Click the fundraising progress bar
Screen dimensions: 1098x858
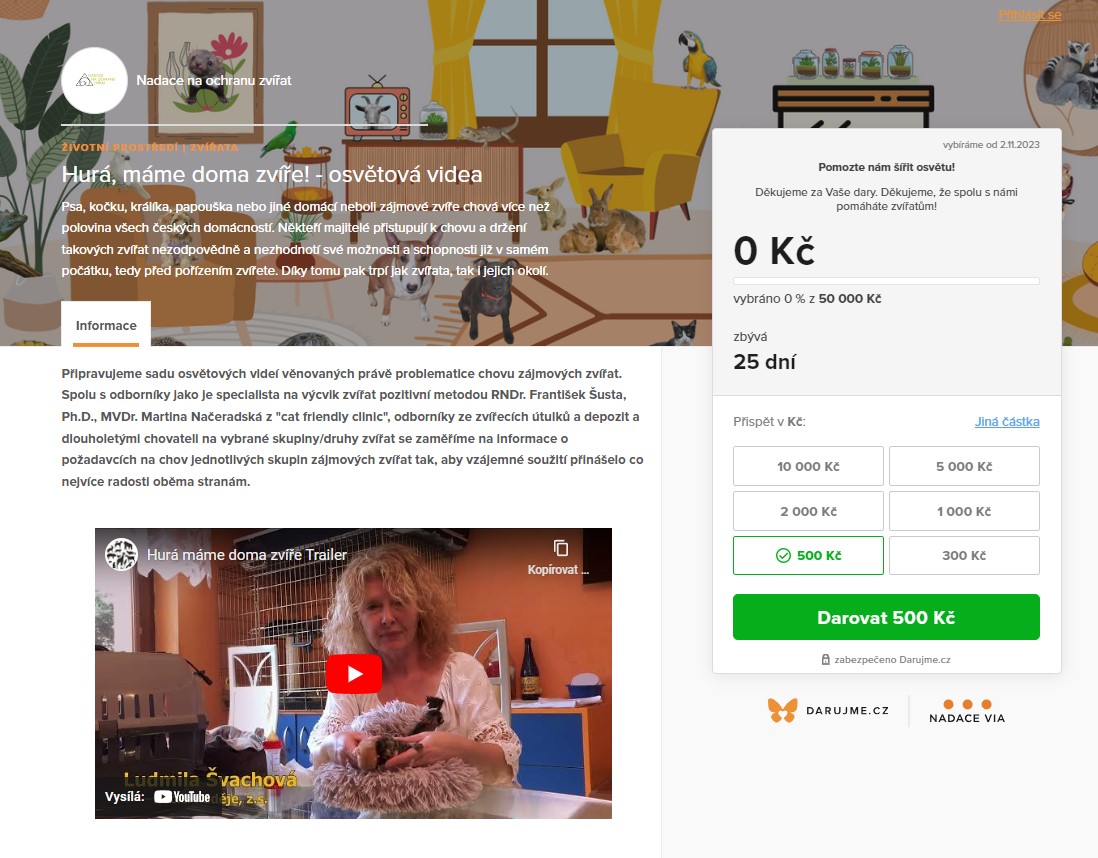[886, 281]
